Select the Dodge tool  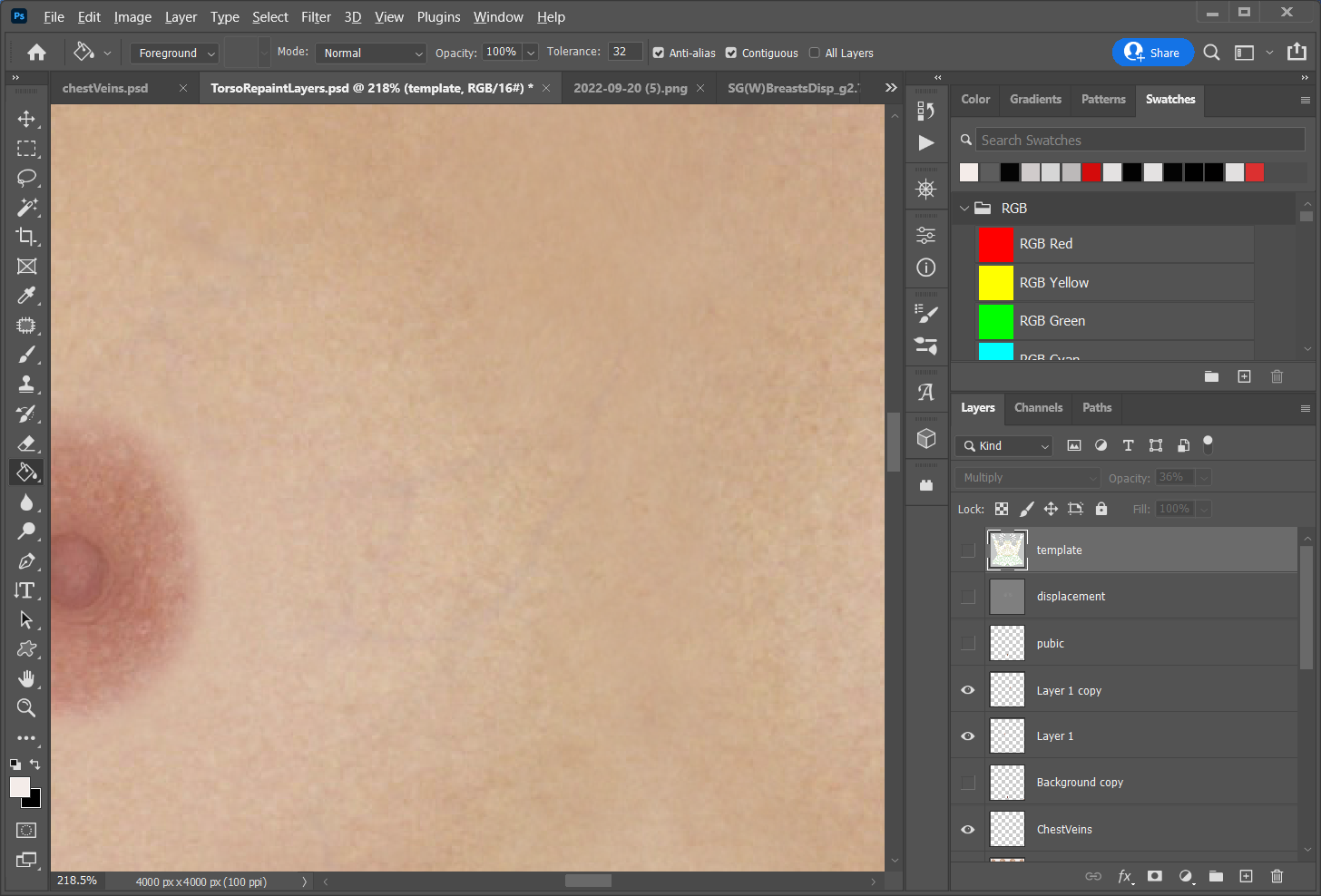26,531
